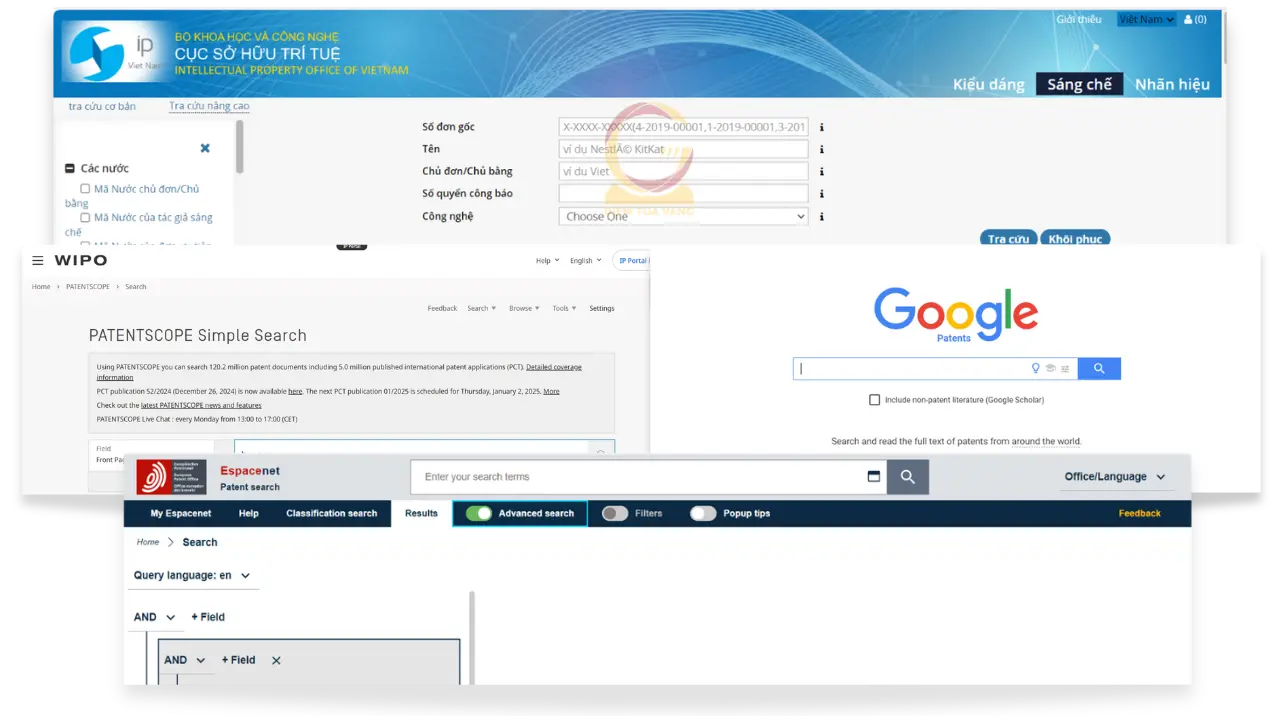Click the filter sliders icon in Google Patents search
The image size is (1280, 720).
click(1065, 369)
